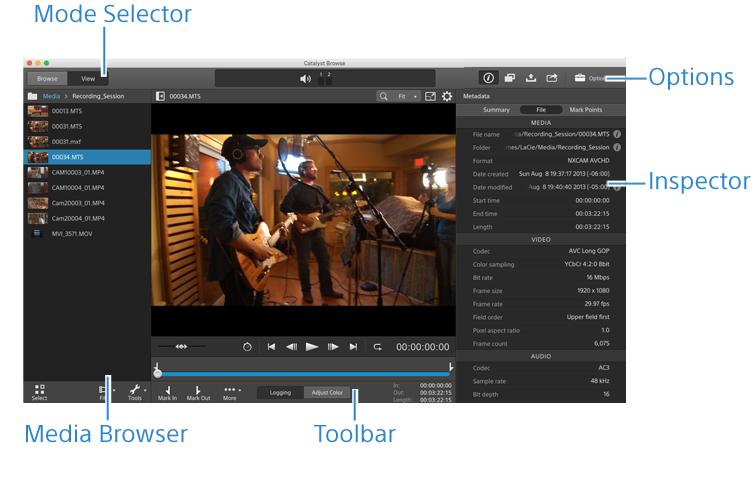
Task: Switch to the Summary metadata tab
Action: (x=496, y=109)
